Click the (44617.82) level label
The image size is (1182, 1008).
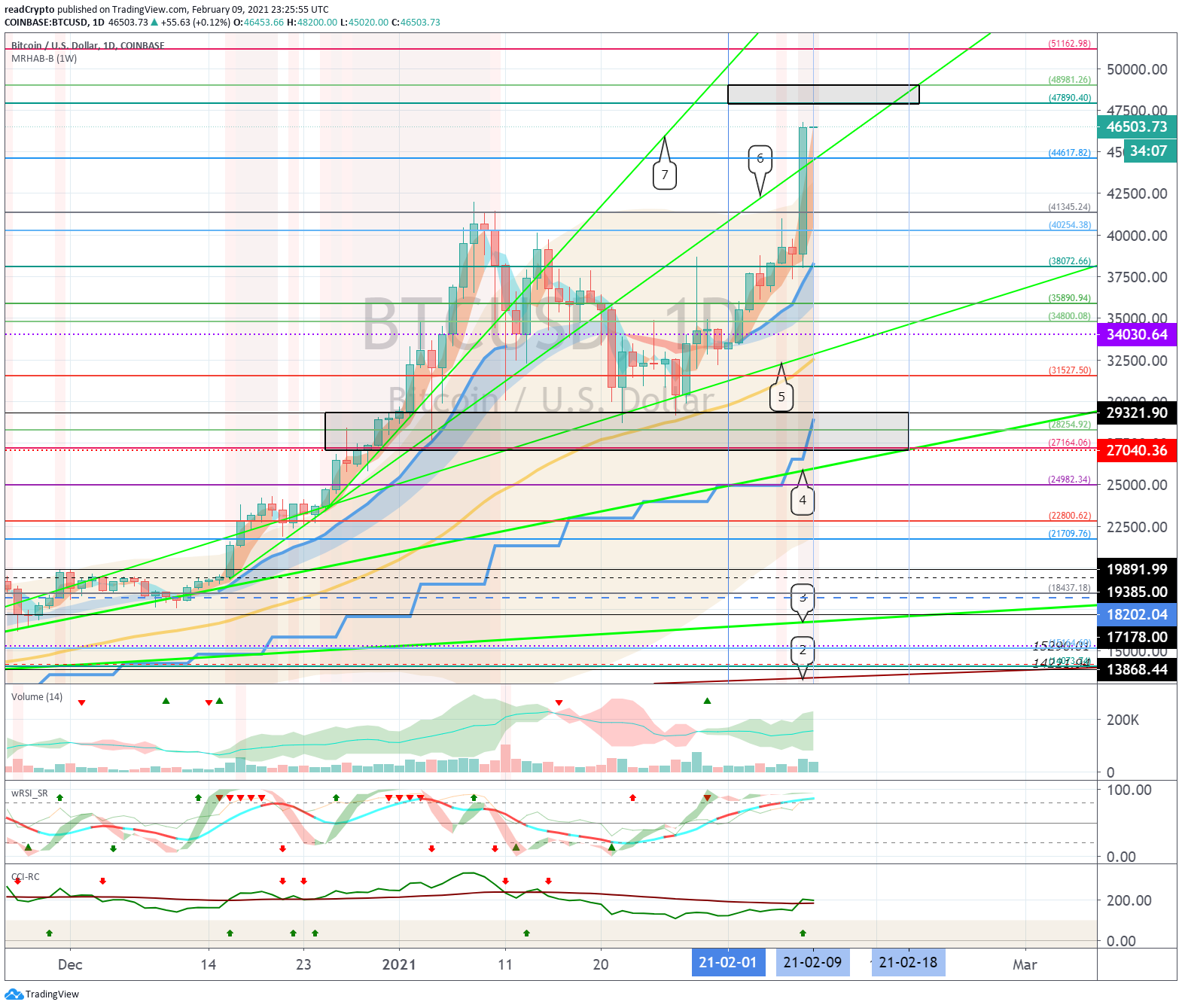[1069, 153]
